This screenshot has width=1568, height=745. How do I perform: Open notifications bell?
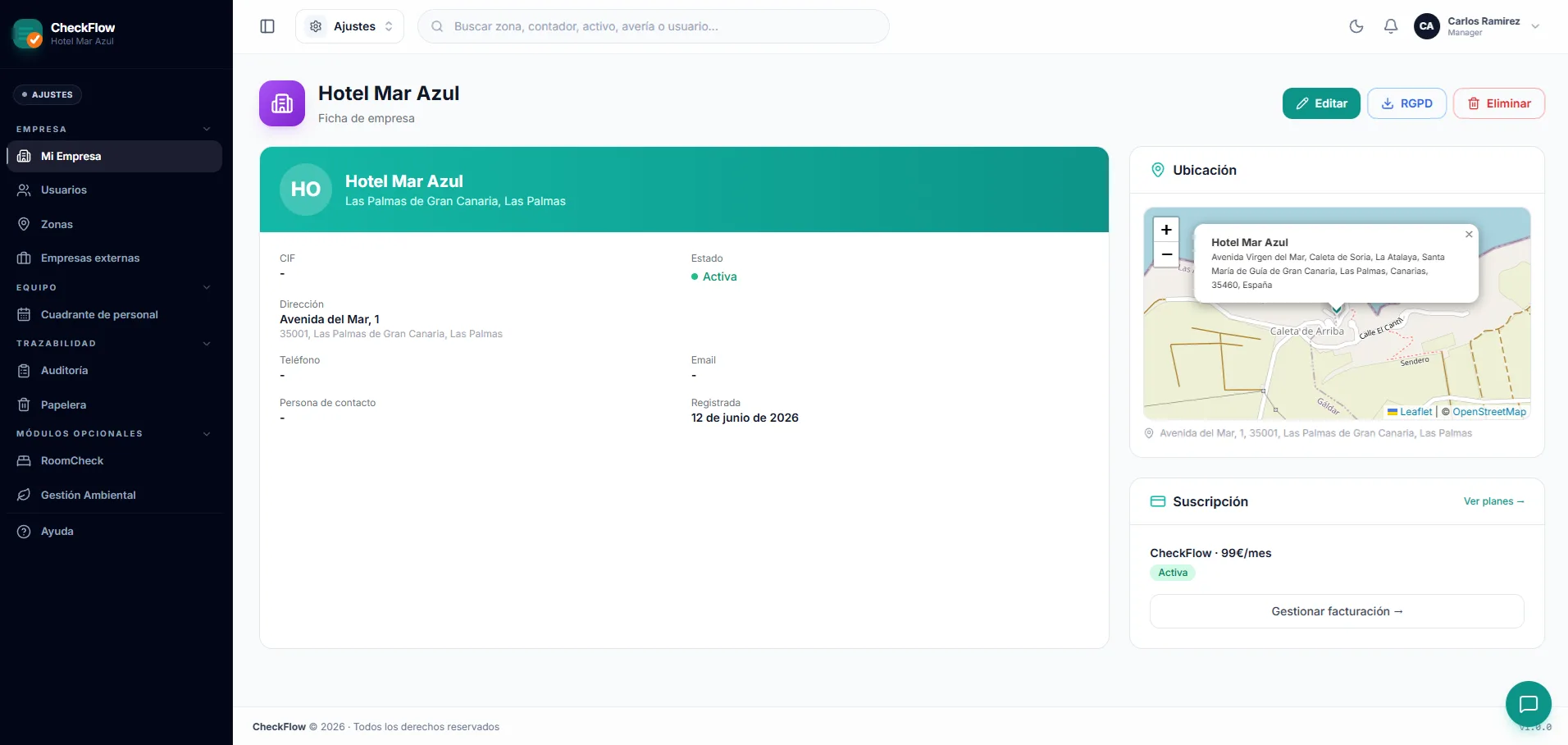click(1391, 26)
